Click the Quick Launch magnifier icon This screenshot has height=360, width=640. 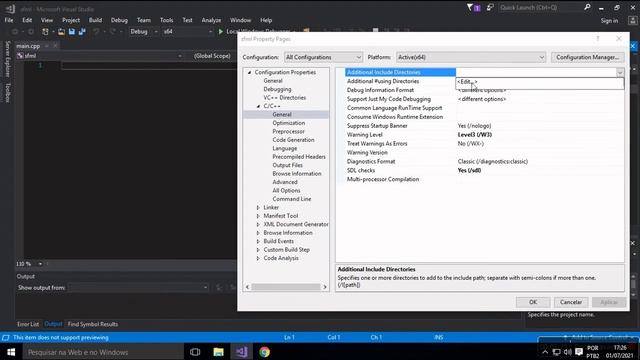point(587,7)
